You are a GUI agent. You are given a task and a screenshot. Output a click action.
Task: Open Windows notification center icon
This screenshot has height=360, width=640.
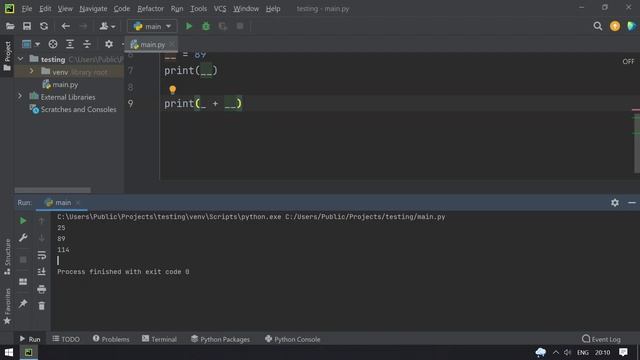click(x=623, y=352)
